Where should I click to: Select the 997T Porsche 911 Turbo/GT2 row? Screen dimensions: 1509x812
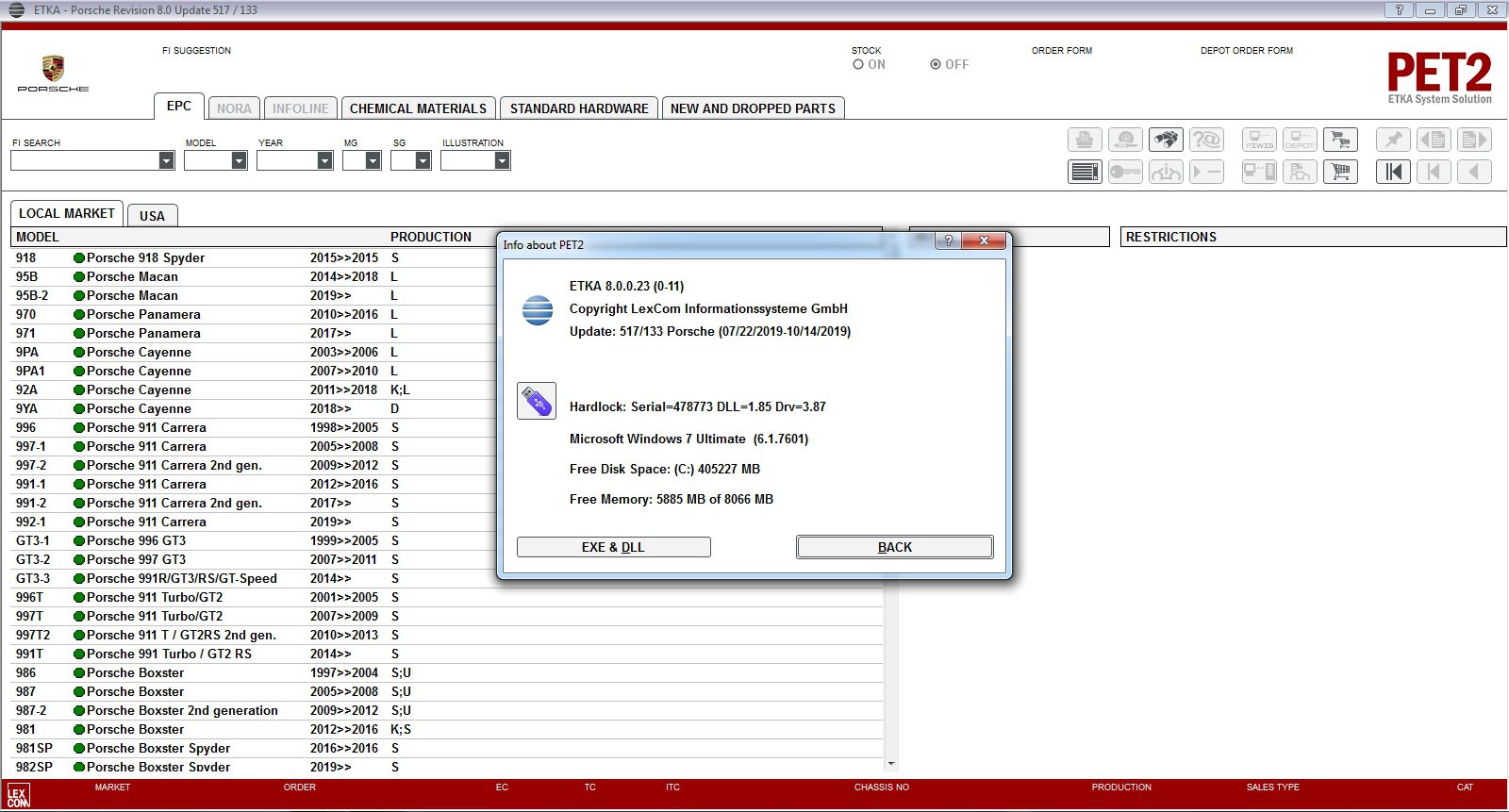(447, 616)
